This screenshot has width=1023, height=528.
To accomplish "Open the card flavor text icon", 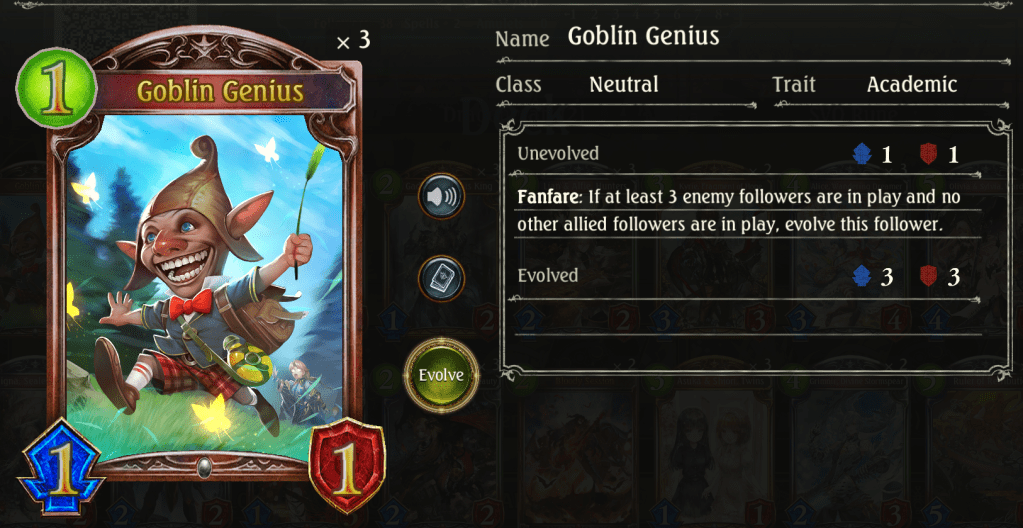I will 442,278.
